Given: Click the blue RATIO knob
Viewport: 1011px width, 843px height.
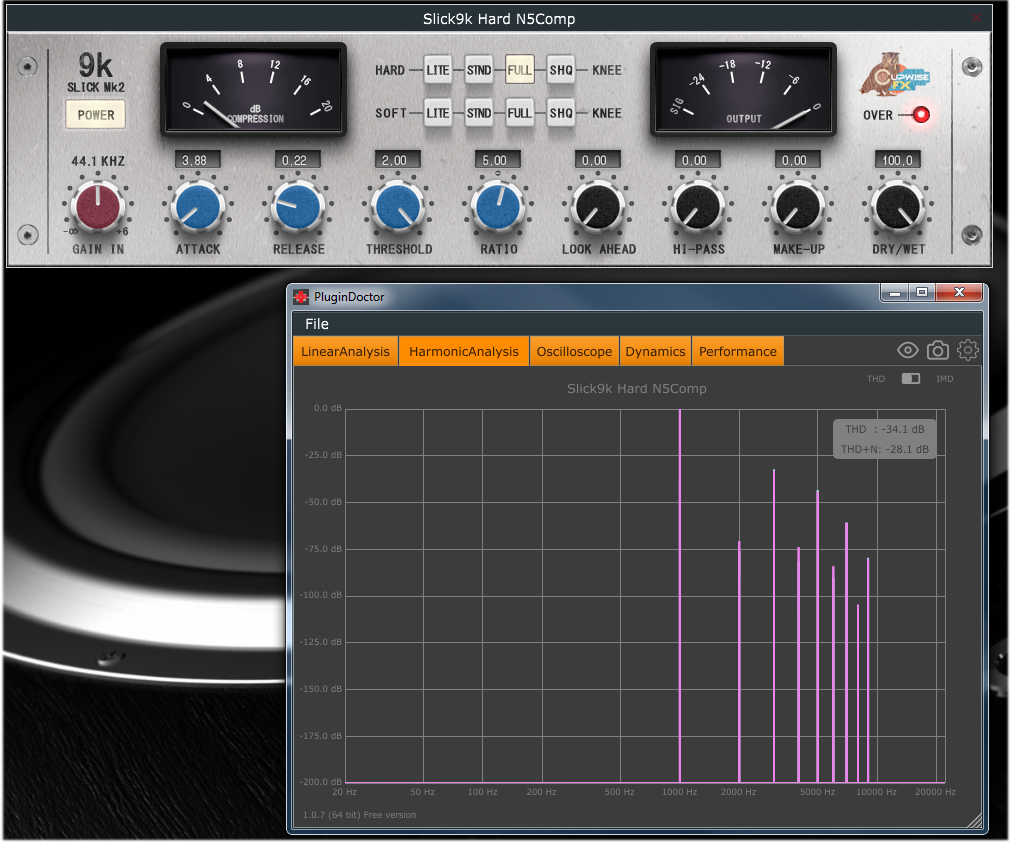Looking at the screenshot, I should click(498, 206).
